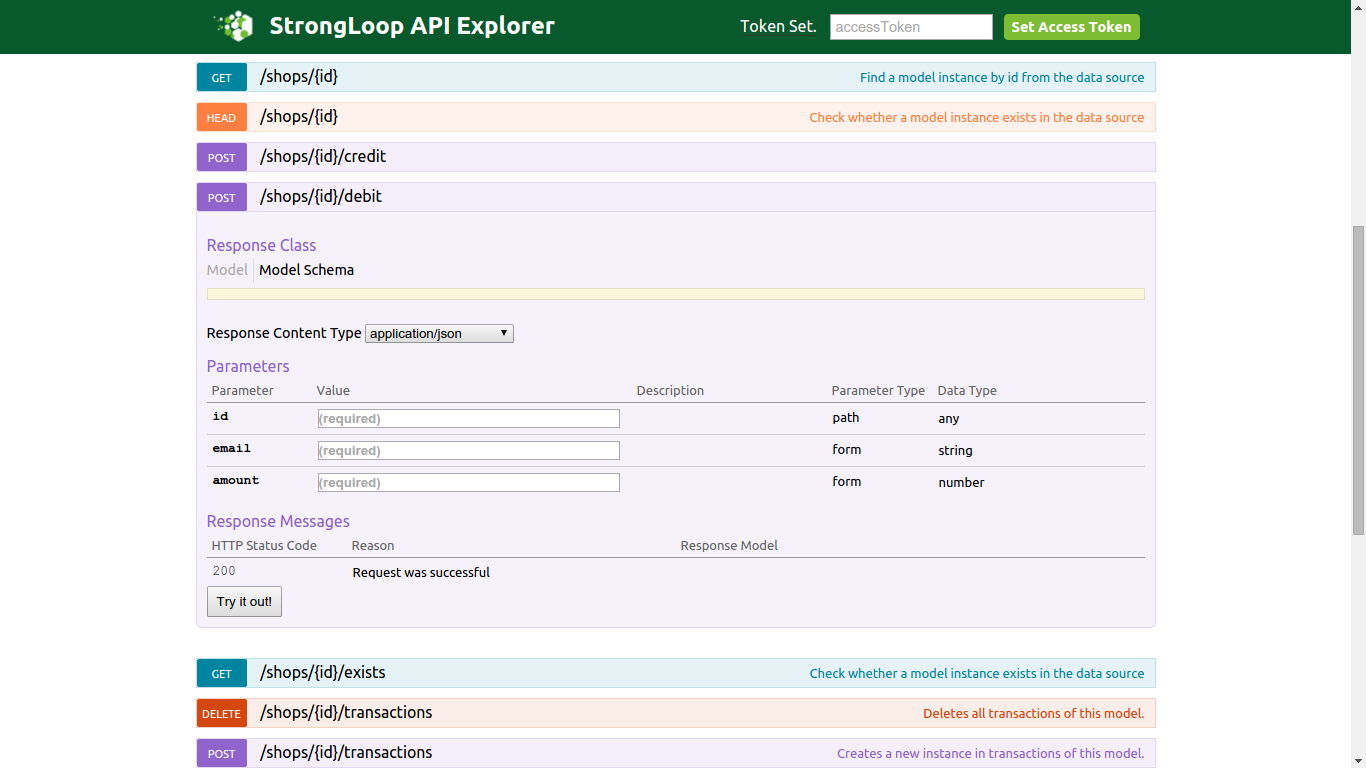Expand GET /shops/{id} operation badge
The width and height of the screenshot is (1366, 768).
tap(221, 77)
